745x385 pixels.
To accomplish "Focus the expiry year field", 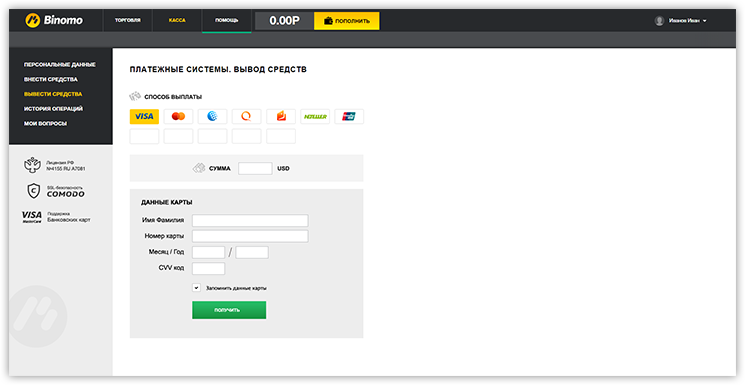I will point(252,252).
